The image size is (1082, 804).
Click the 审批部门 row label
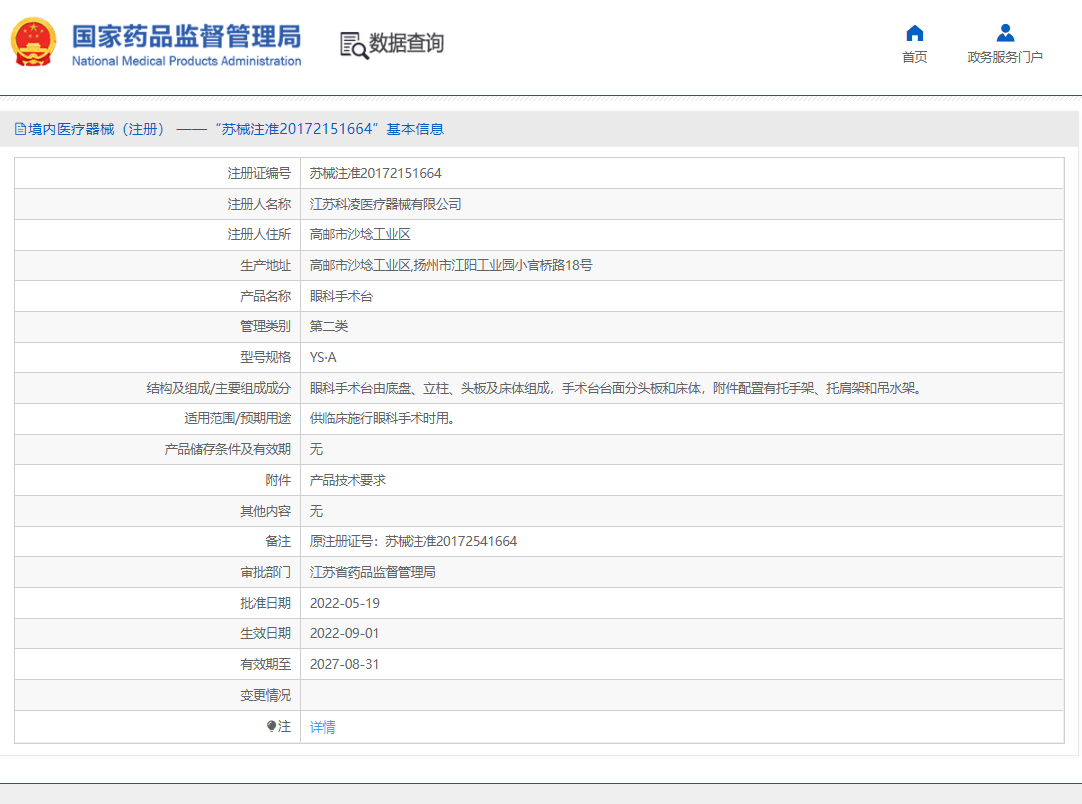point(266,572)
